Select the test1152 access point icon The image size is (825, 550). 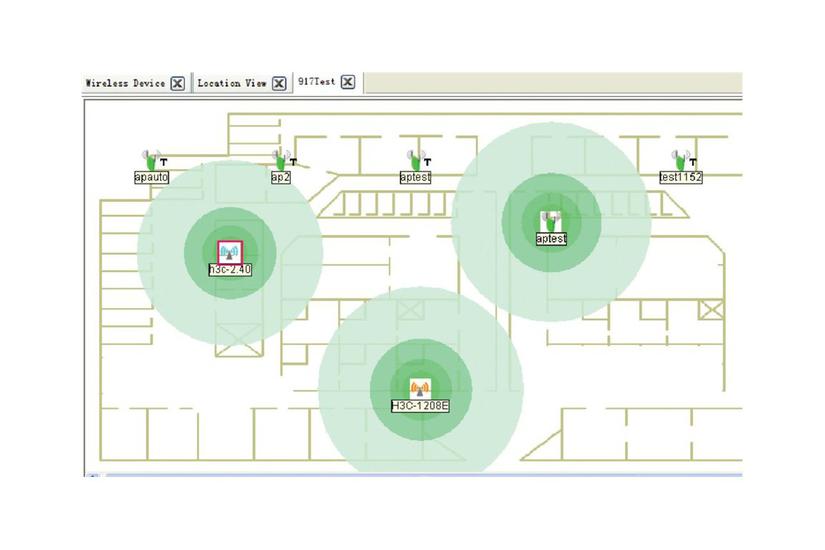point(681,160)
